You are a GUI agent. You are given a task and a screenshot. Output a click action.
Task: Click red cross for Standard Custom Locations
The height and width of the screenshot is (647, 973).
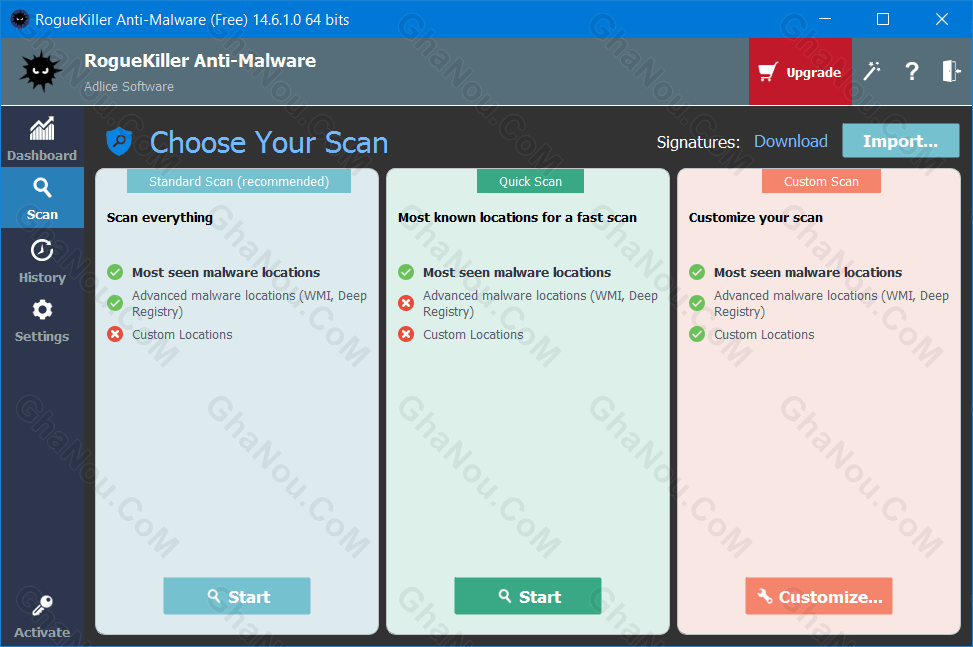pyautogui.click(x=115, y=334)
